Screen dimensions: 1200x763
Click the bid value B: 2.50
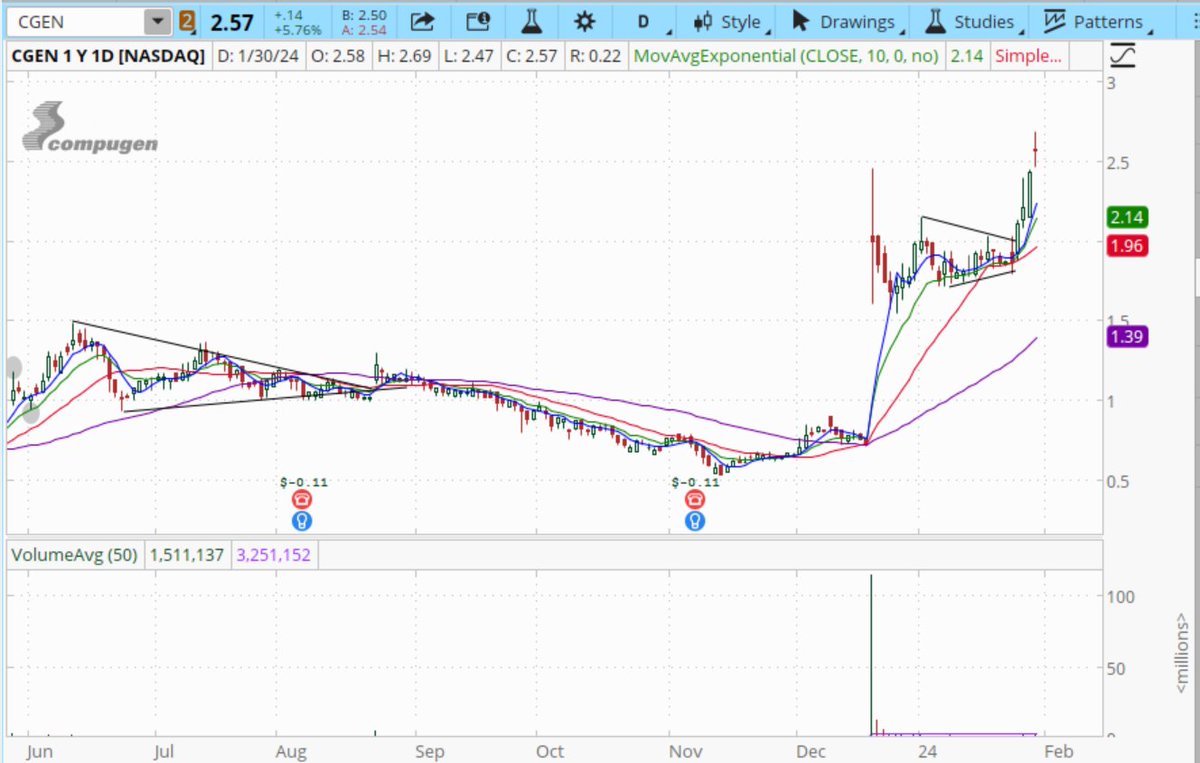(x=362, y=15)
